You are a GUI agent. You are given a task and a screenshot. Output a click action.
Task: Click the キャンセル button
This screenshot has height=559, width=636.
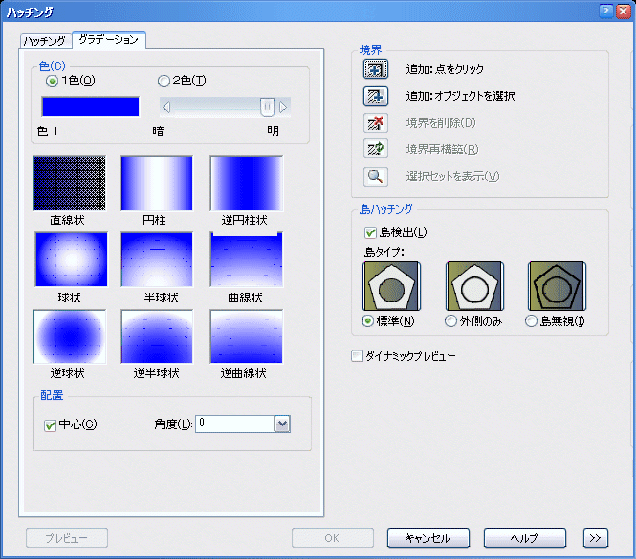point(428,538)
